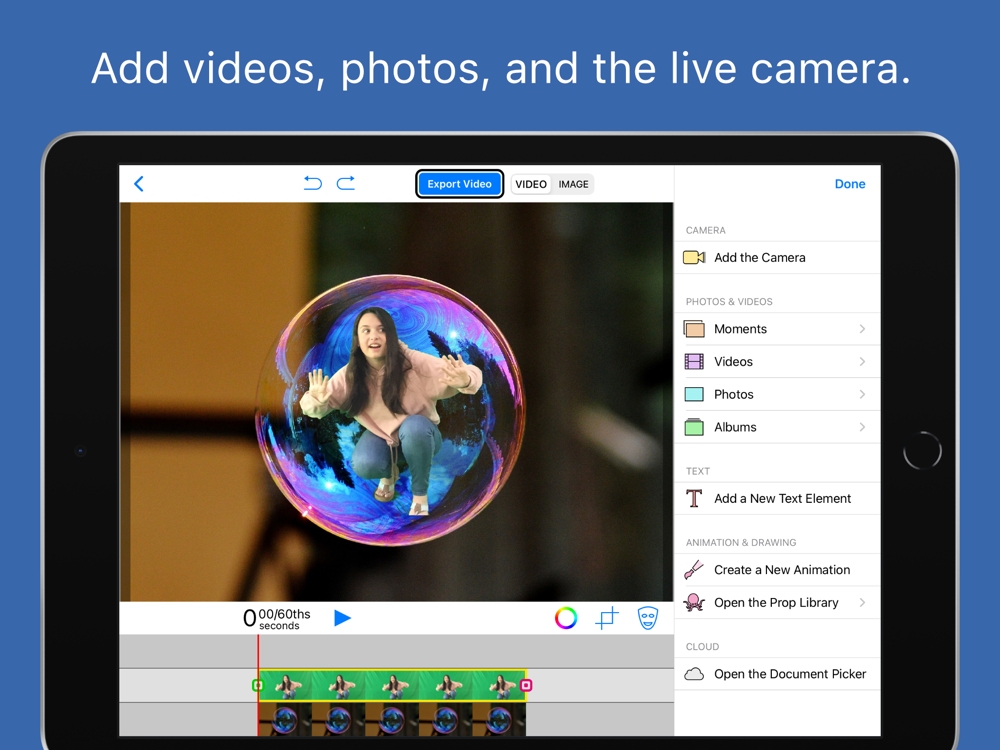1000x750 pixels.
Task: Open the Moments row
Action: pyautogui.click(x=777, y=329)
